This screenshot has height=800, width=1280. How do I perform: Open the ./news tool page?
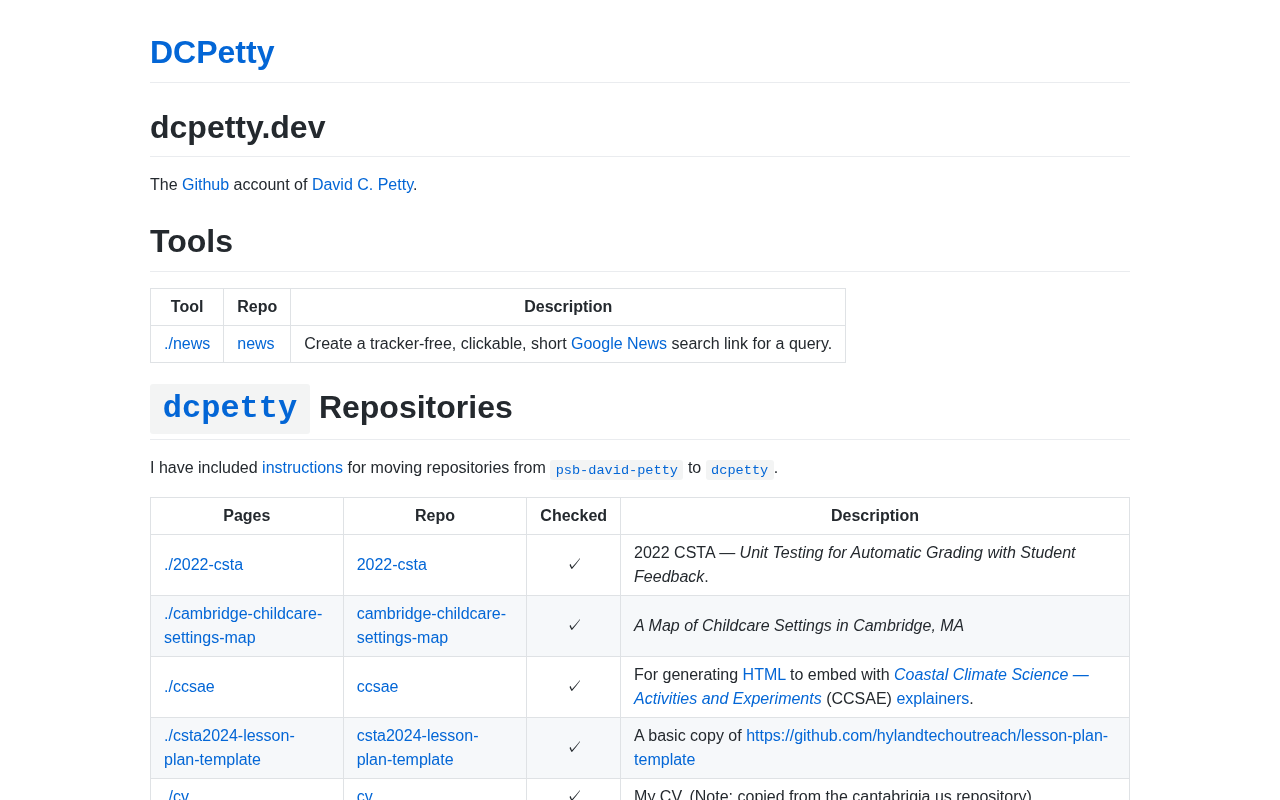(187, 344)
